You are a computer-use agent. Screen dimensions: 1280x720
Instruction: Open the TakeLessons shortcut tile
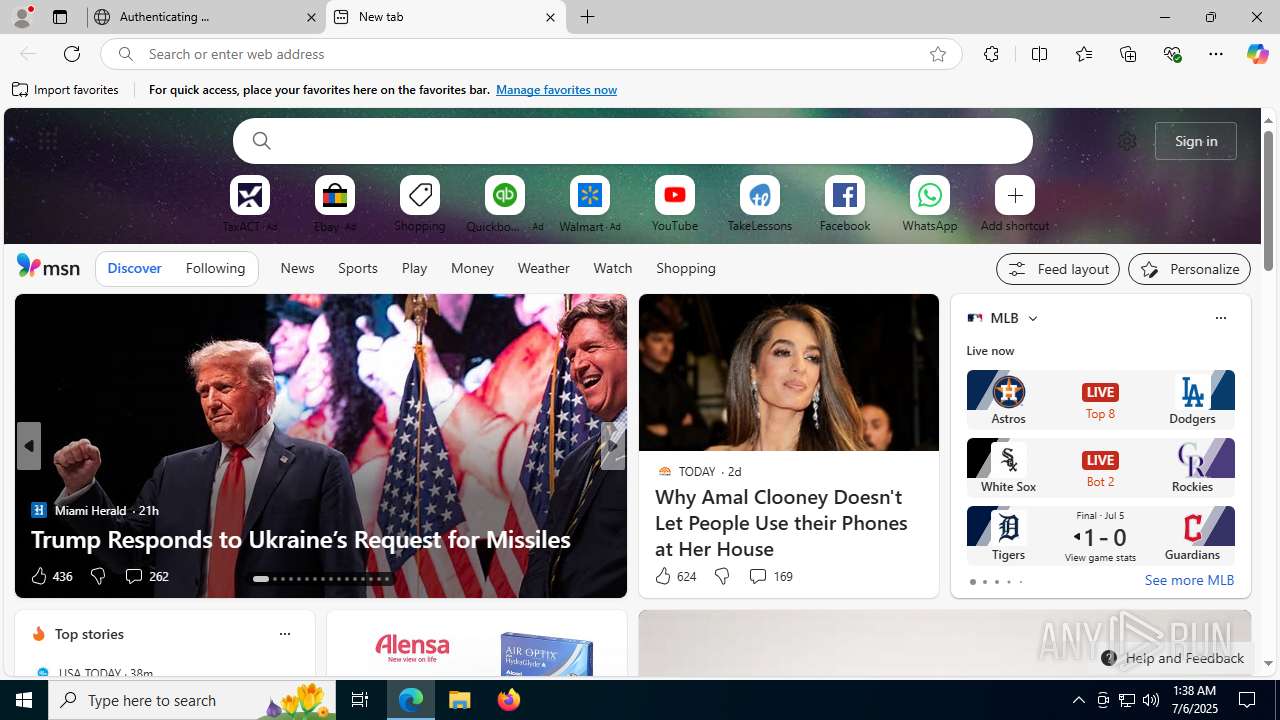coord(760,196)
